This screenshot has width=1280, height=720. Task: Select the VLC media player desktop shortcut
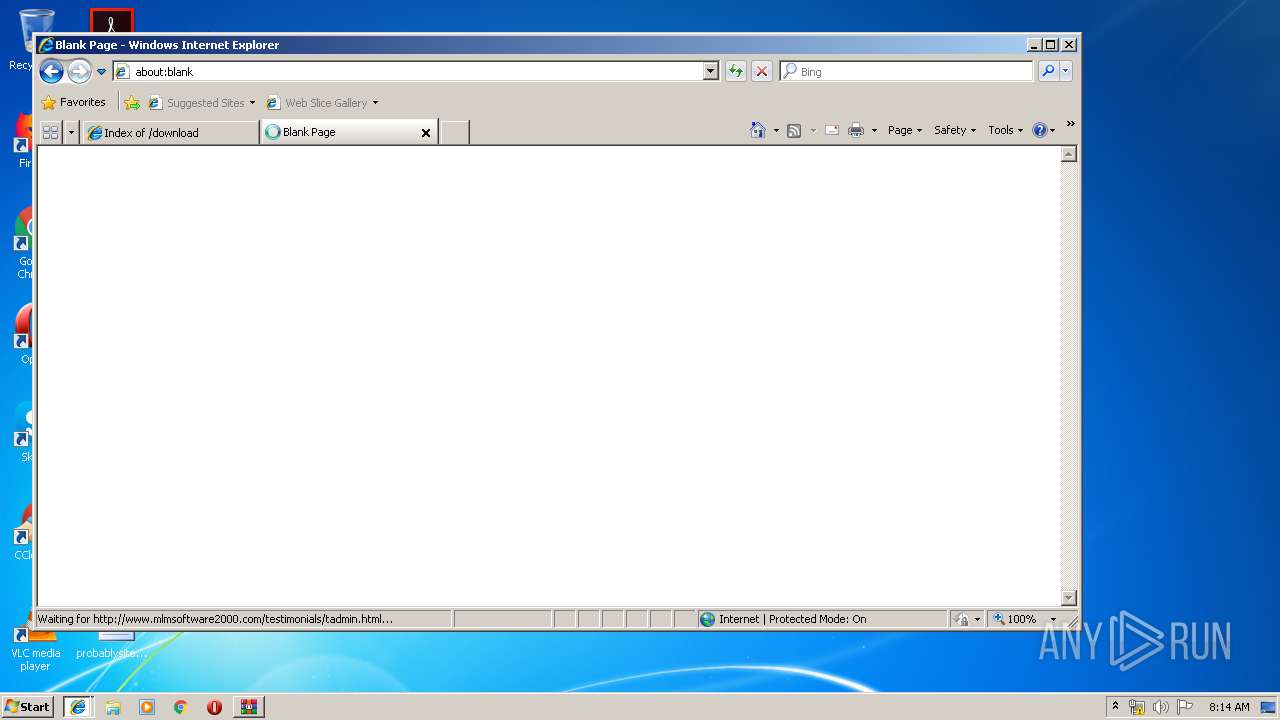[35, 650]
